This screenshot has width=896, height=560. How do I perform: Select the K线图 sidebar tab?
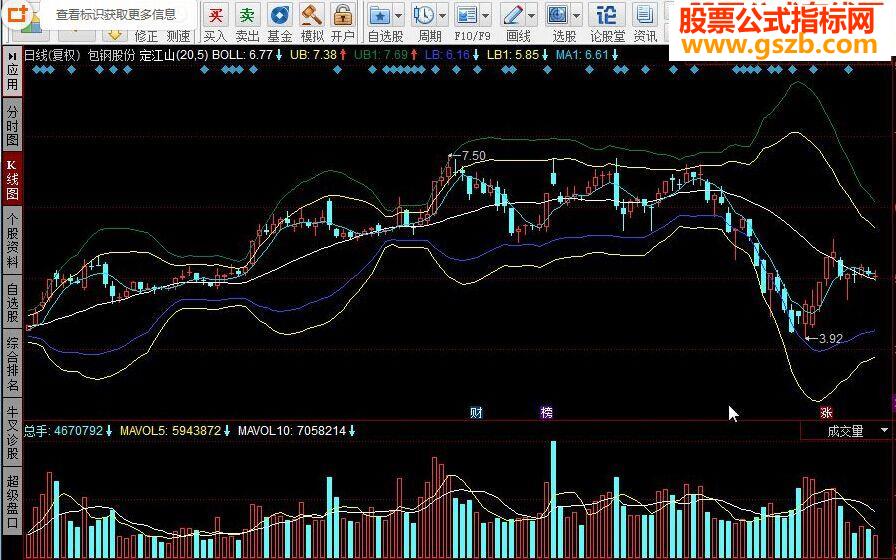tap(12, 179)
